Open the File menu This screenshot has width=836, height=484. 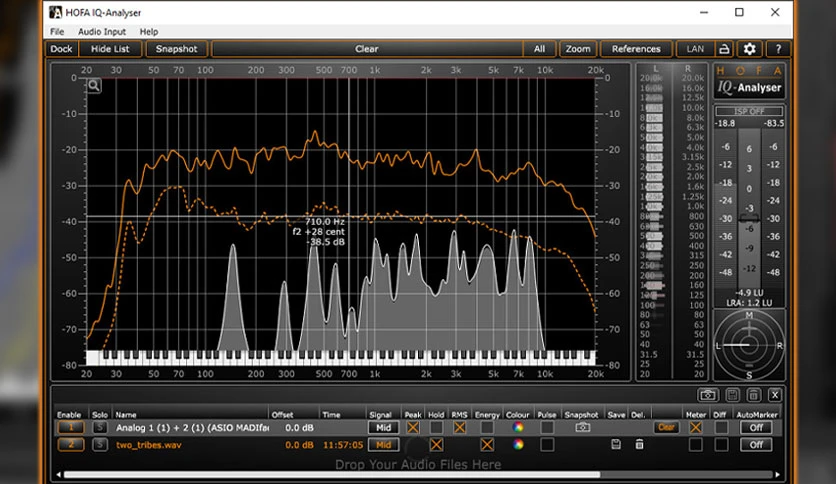[57, 31]
